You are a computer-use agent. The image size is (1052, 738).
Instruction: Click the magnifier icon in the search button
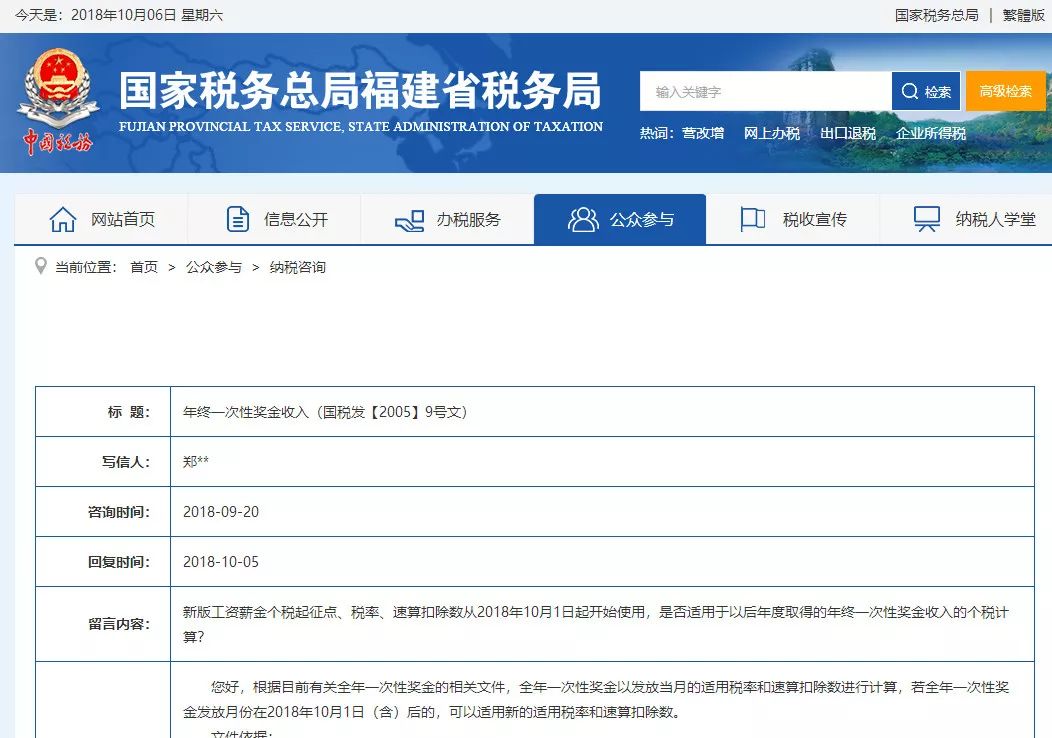[x=910, y=91]
